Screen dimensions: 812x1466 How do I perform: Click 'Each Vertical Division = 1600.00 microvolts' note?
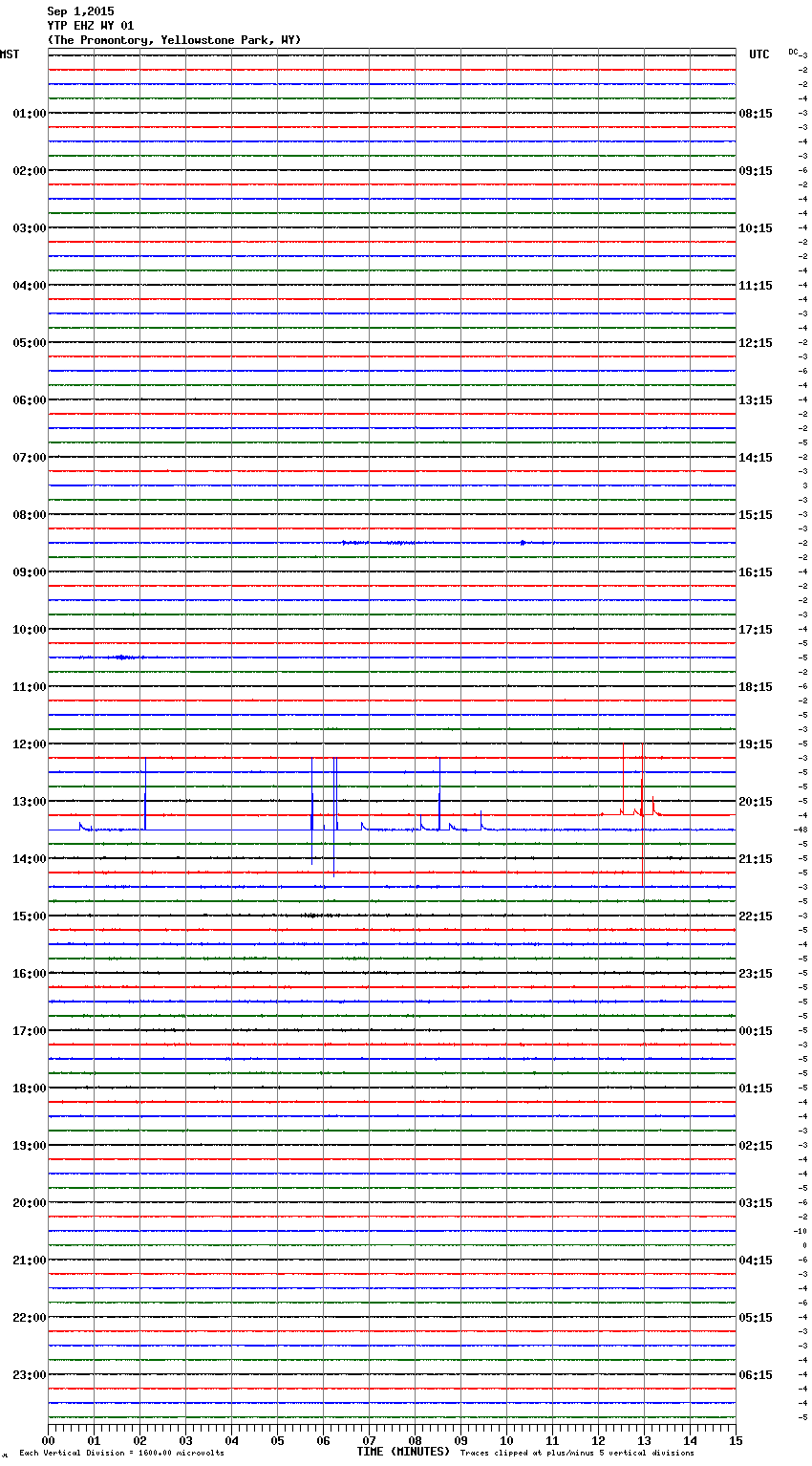tap(122, 1454)
